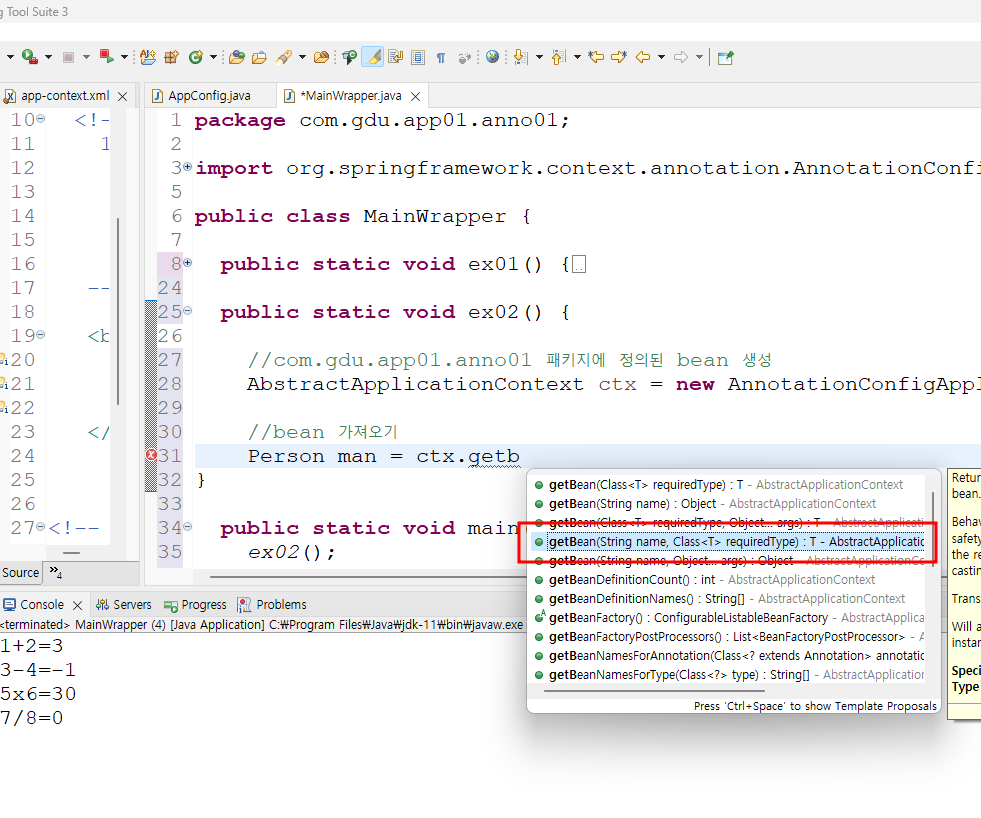
Task: Choose getBean(String name) : Object proposal
Action: [x=729, y=504]
